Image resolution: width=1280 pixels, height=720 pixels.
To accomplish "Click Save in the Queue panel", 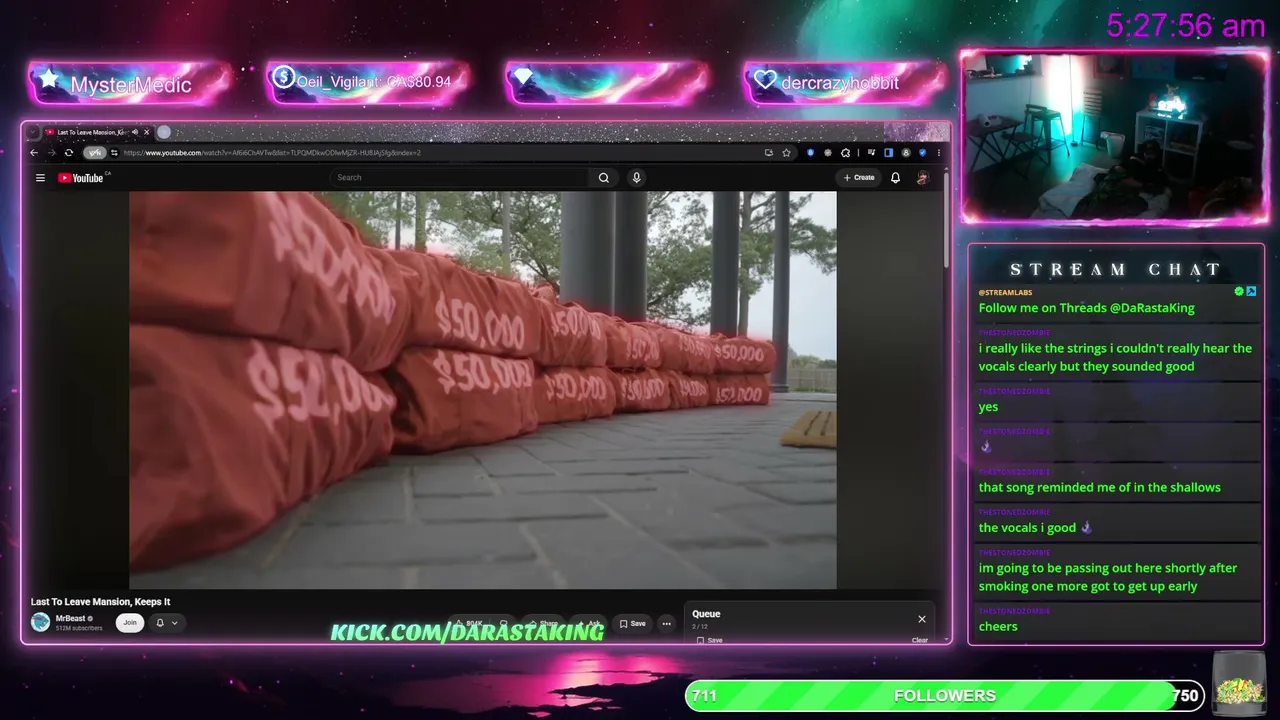I will tap(709, 640).
